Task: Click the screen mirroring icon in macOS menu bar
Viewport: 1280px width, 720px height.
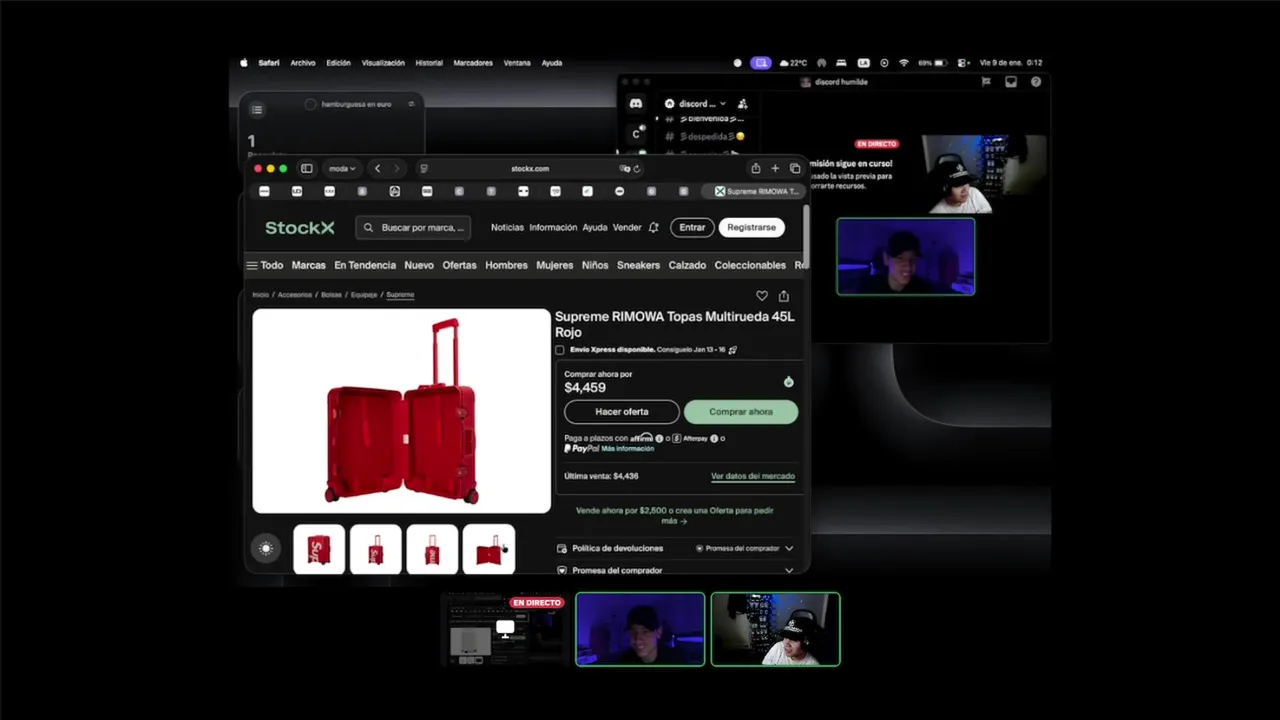Action: [761, 63]
